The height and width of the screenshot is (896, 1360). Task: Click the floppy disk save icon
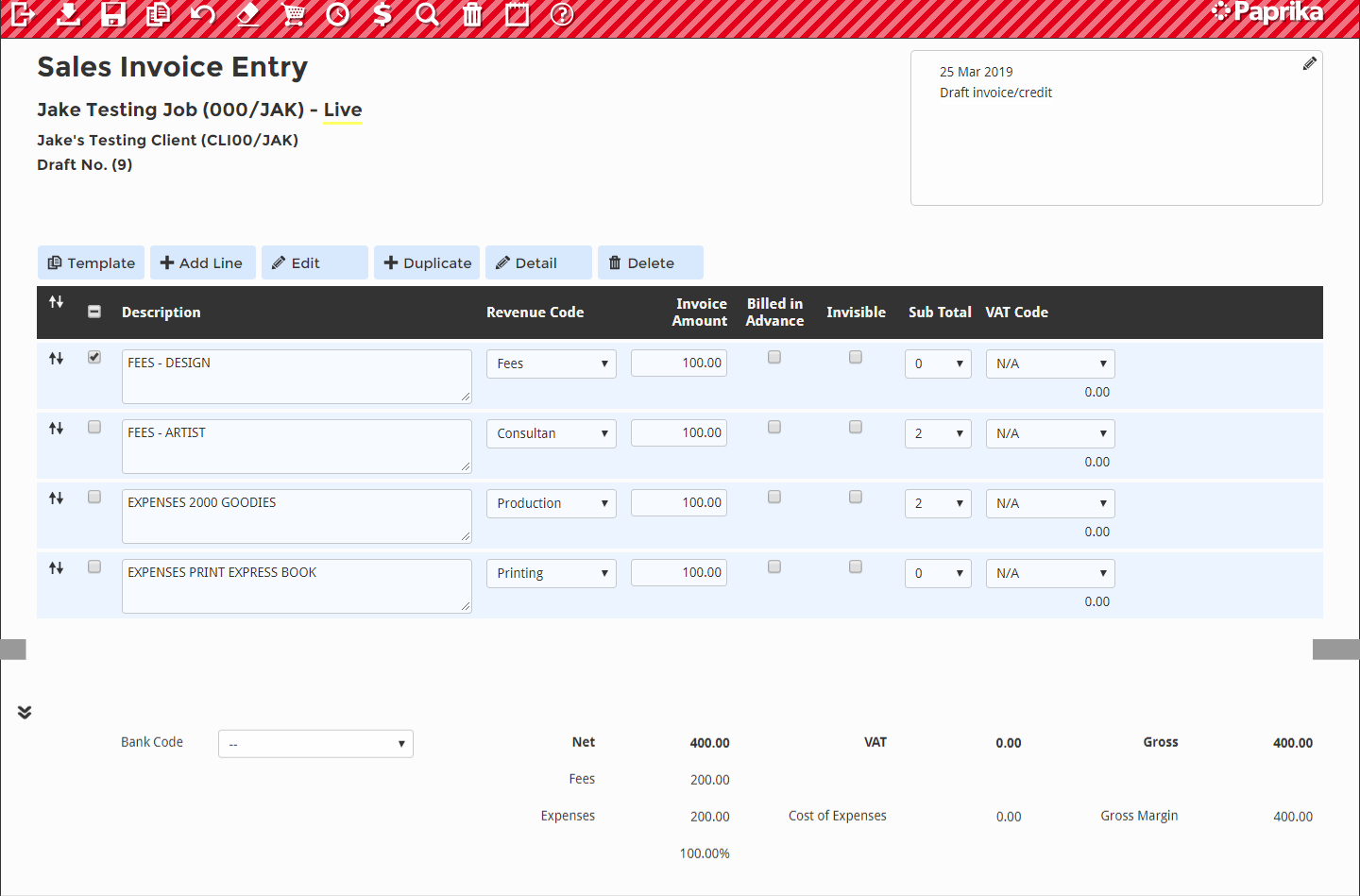click(113, 14)
